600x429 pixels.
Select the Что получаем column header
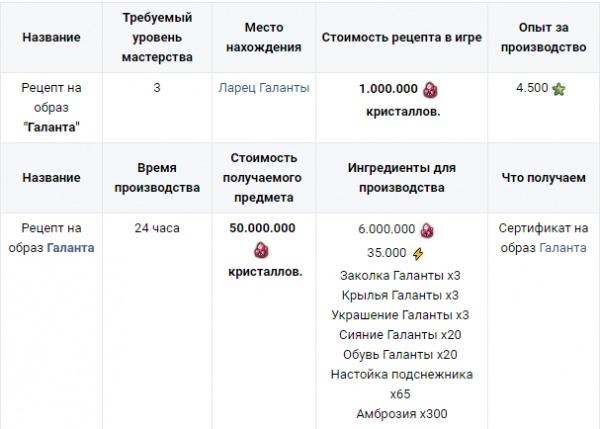pos(546,178)
